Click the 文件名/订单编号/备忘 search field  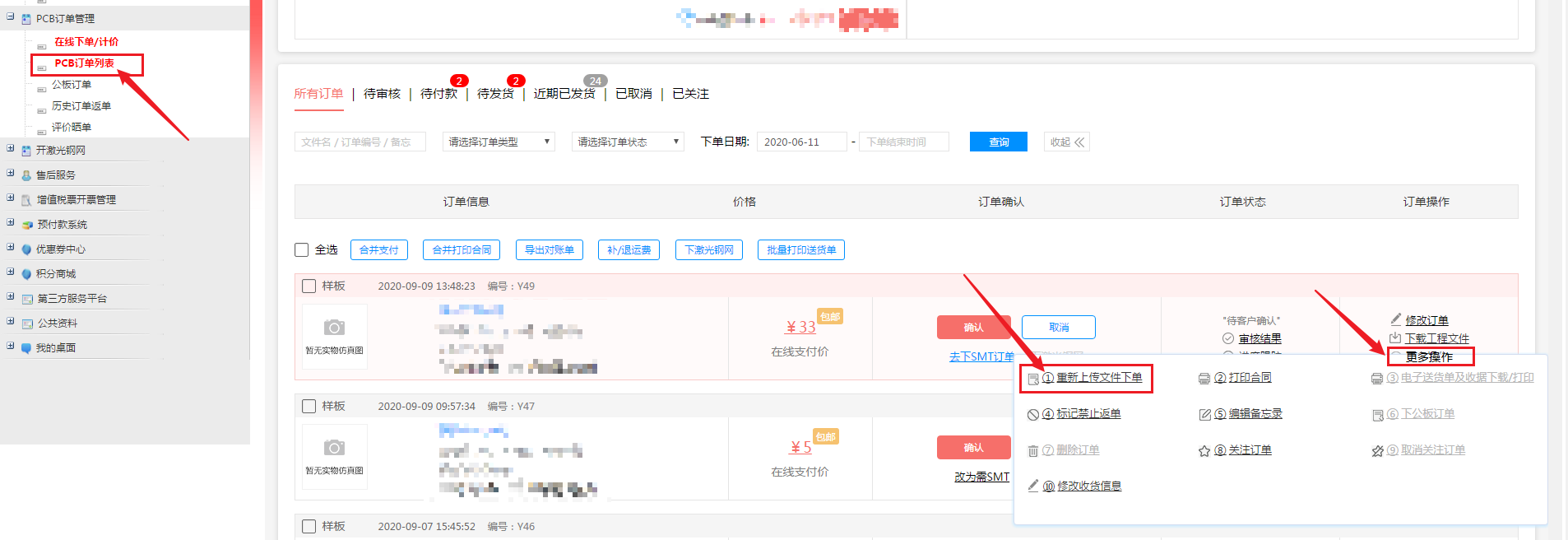360,142
